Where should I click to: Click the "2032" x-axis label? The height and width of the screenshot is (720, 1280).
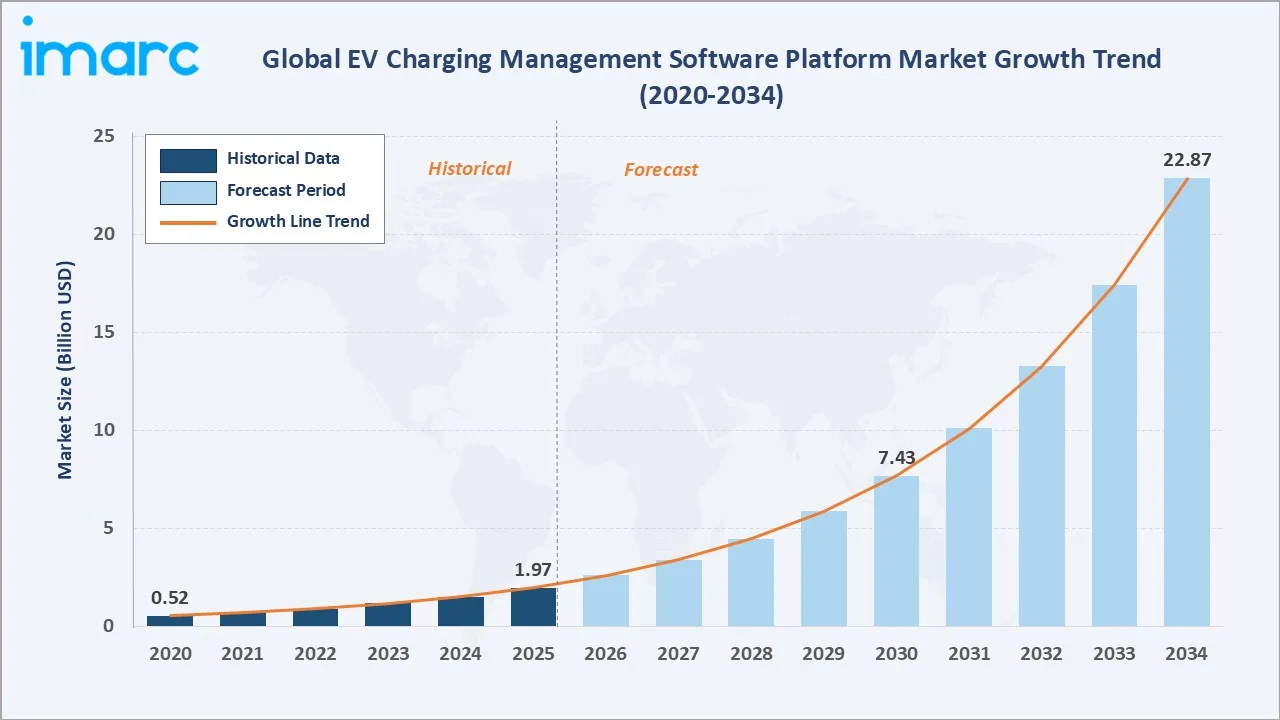tap(1042, 654)
